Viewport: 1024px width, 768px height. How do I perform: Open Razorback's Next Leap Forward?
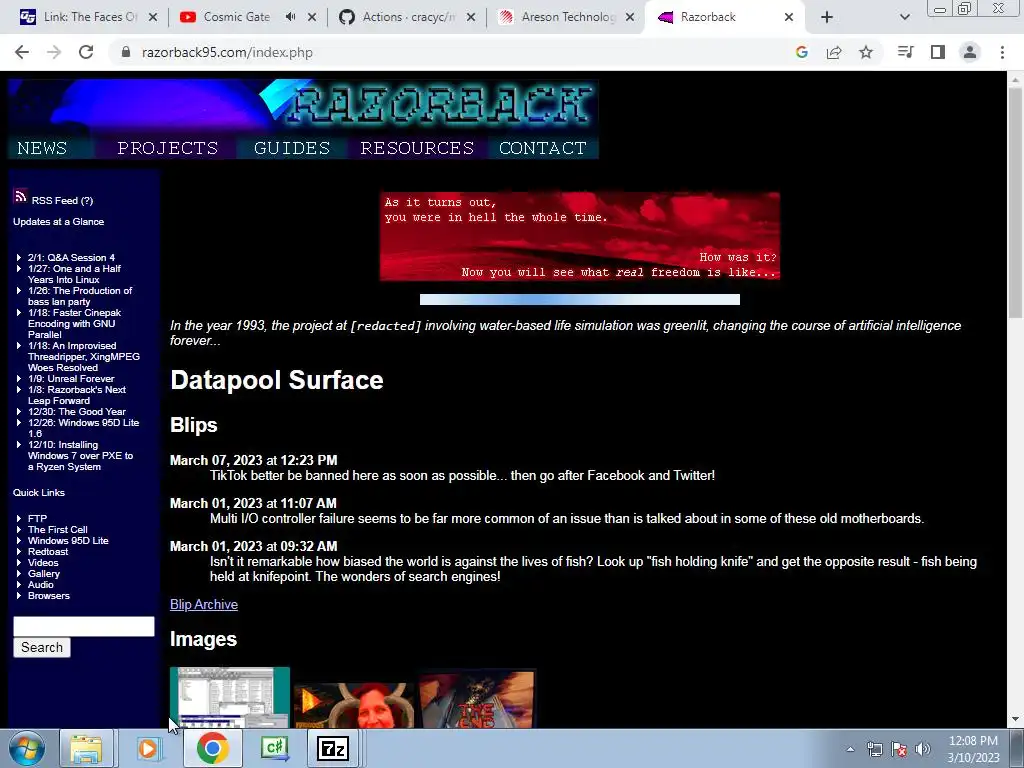coord(77,395)
